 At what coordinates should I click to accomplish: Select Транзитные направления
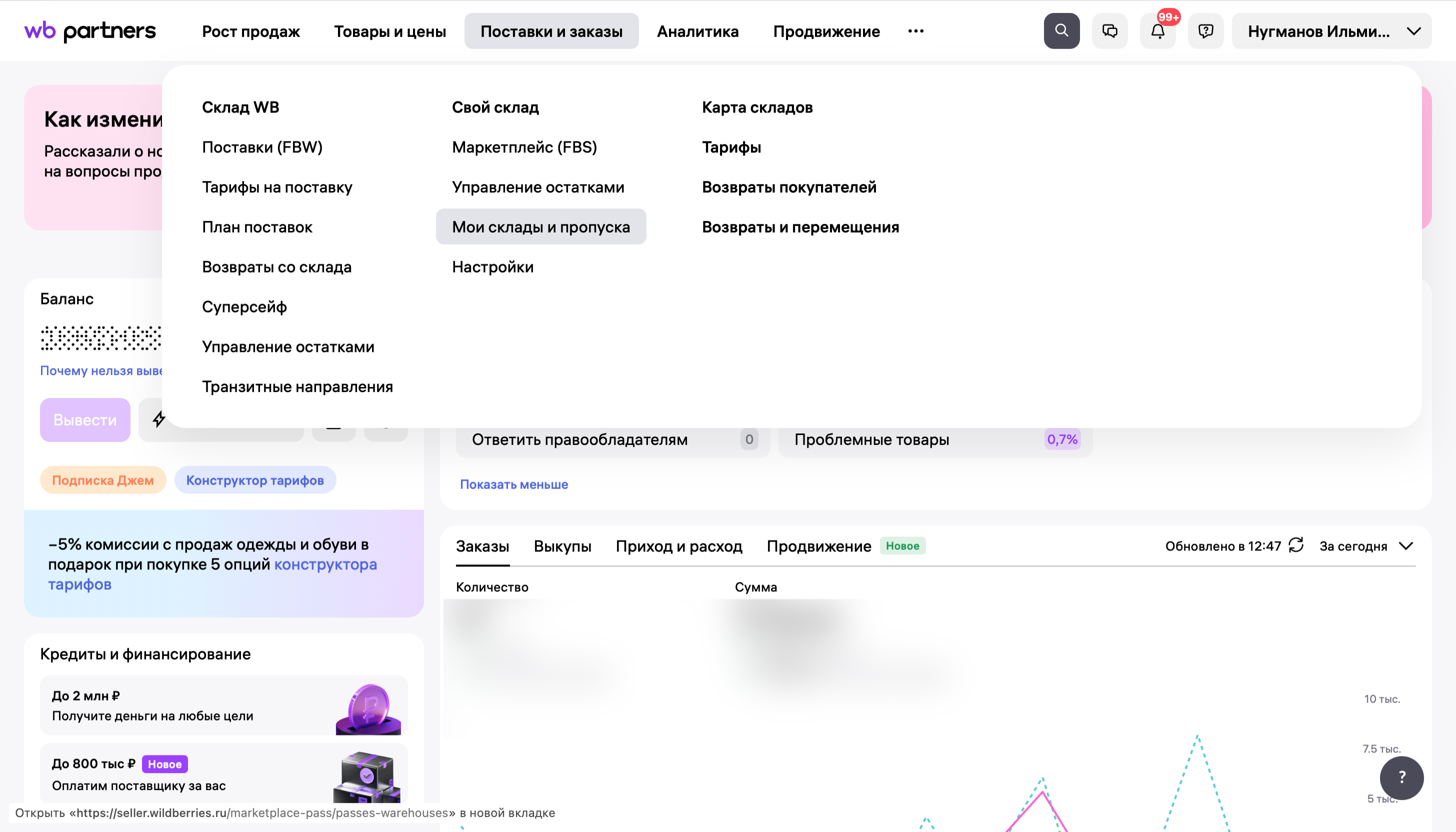point(297,387)
